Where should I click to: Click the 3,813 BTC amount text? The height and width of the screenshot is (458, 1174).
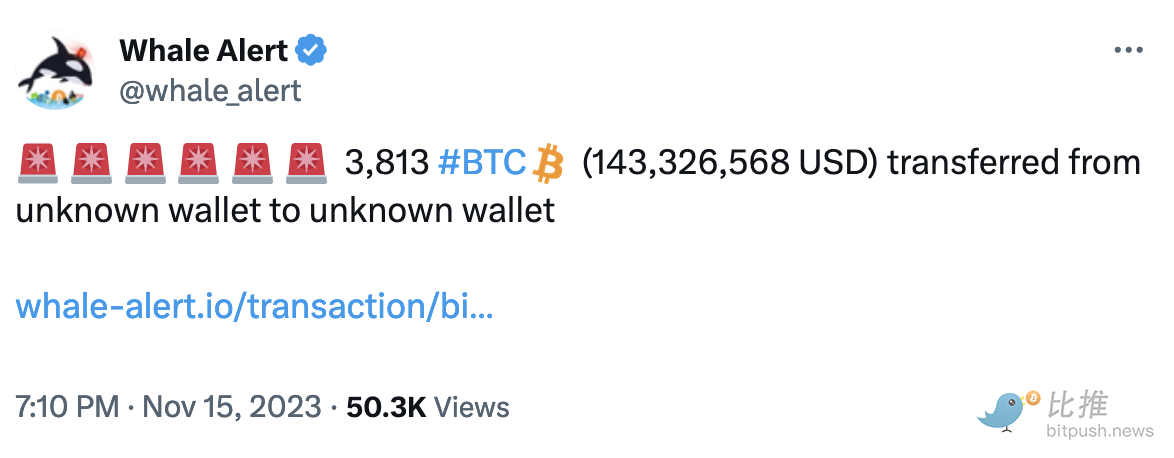click(x=386, y=162)
